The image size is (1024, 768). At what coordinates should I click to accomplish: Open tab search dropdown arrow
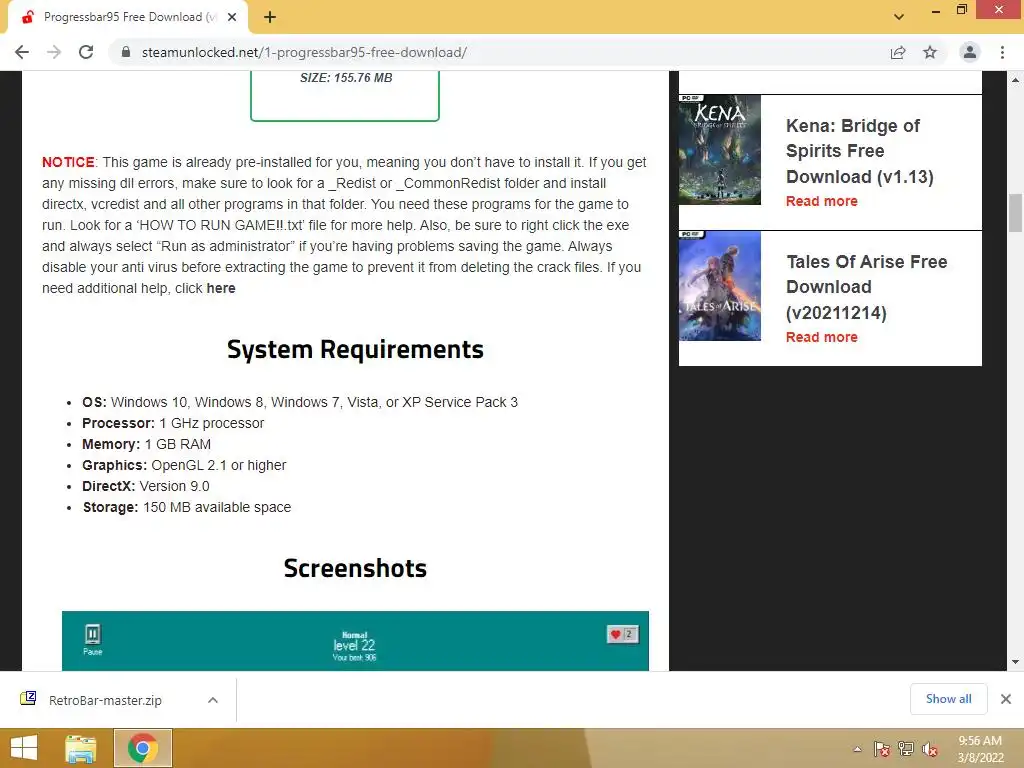pos(899,17)
